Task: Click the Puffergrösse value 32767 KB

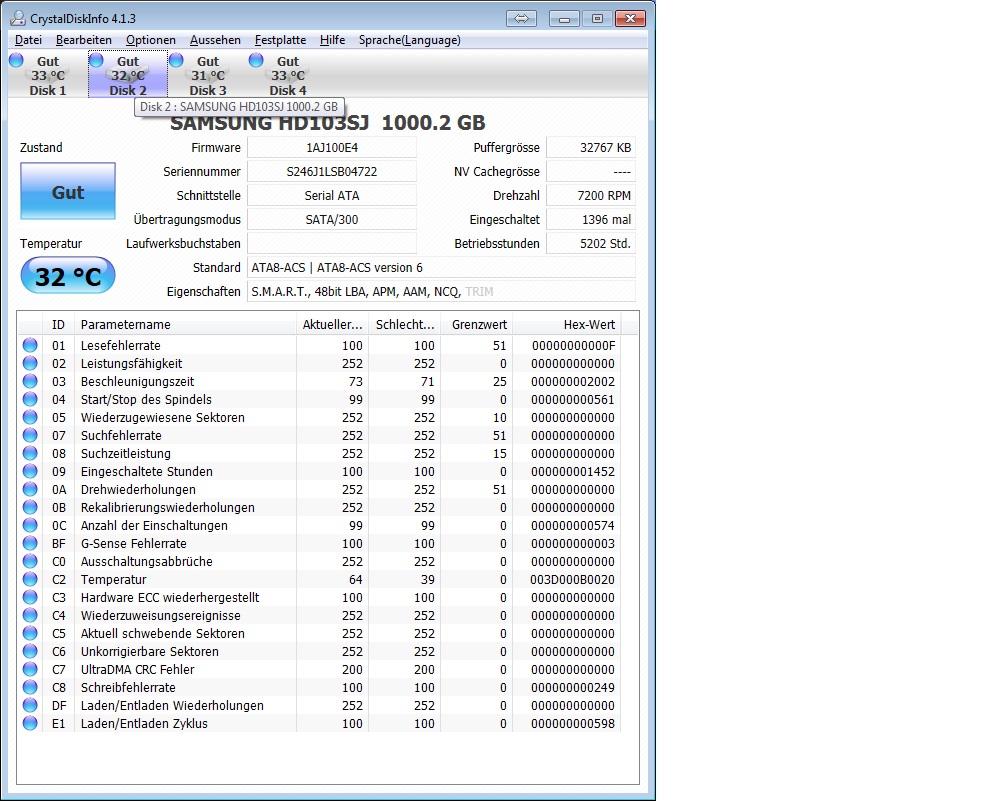Action: pos(591,147)
